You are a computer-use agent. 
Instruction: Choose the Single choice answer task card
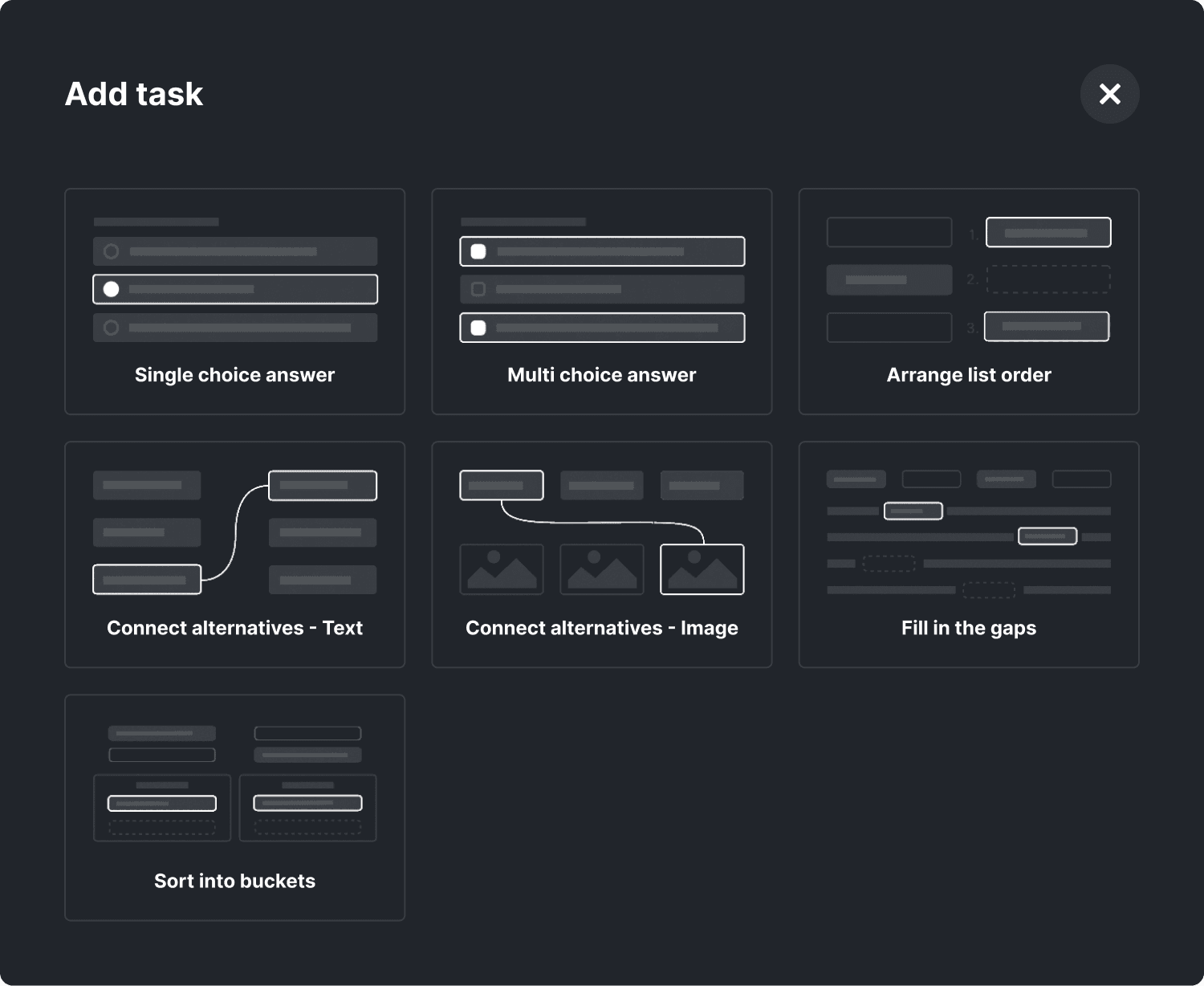(234, 302)
